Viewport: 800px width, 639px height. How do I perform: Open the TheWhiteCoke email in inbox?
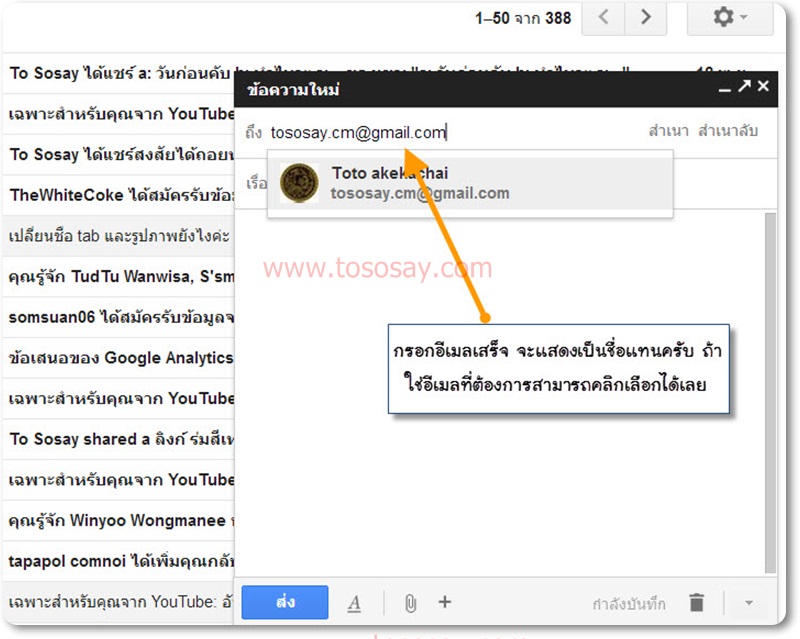pos(120,195)
